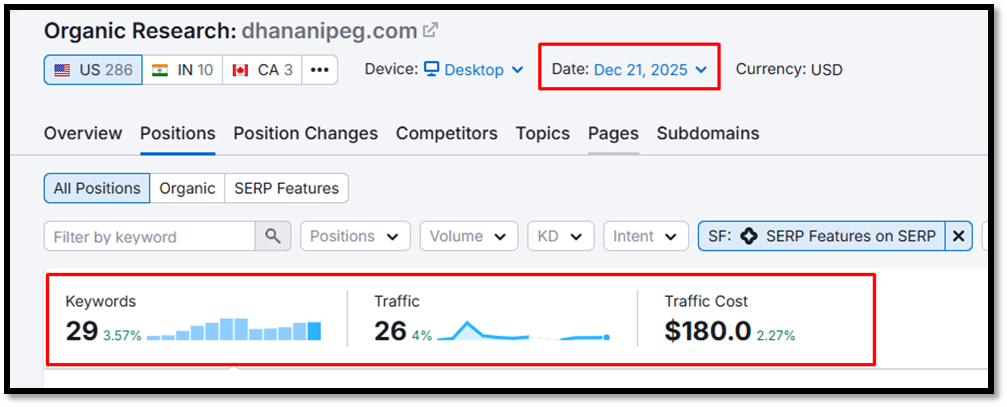Expand the KD filter dropdown

click(x=560, y=236)
